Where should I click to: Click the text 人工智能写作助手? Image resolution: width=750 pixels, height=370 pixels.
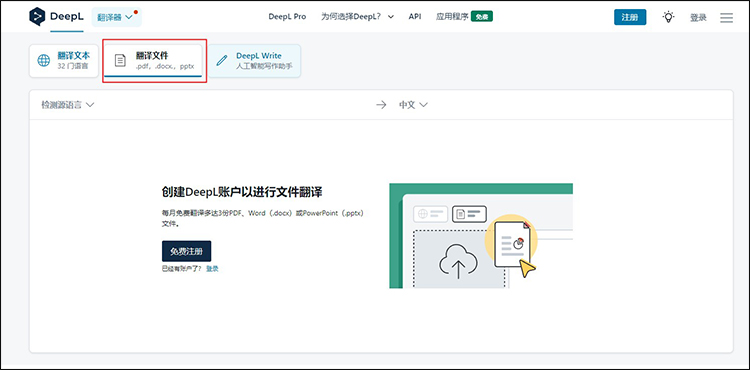(x=264, y=66)
